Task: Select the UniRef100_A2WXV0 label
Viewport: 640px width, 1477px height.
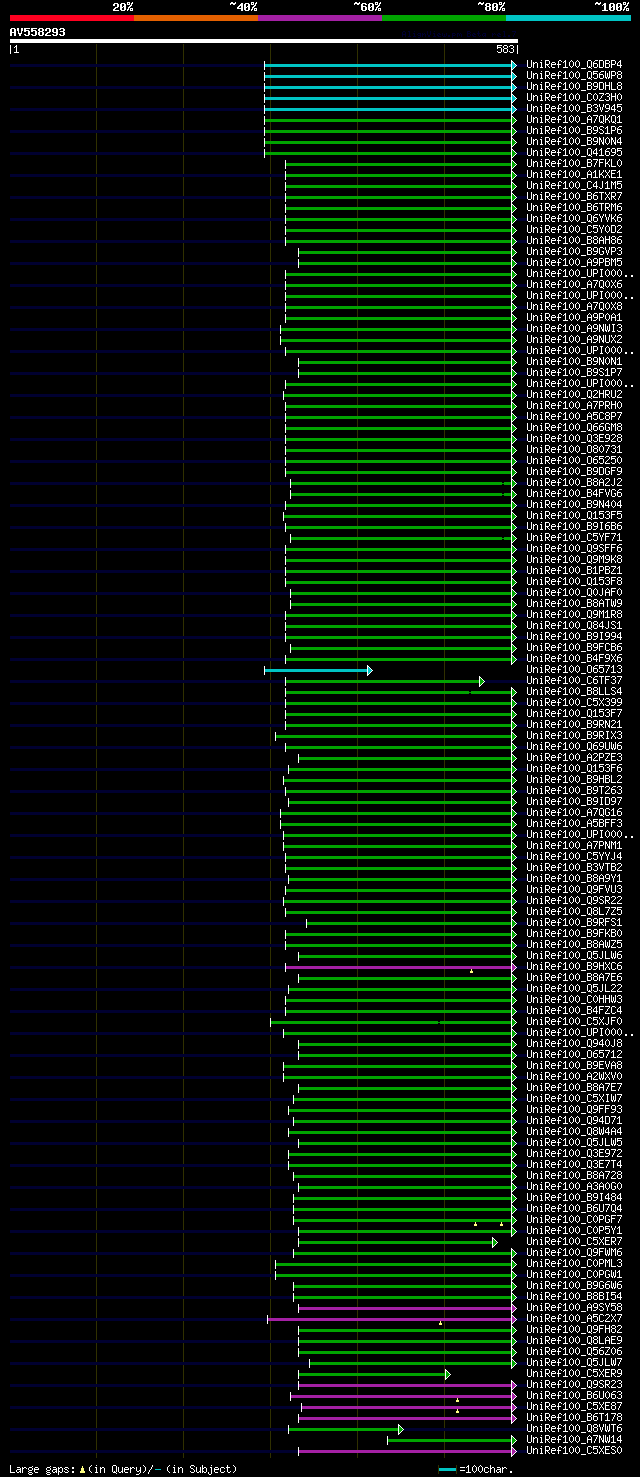Action: pos(574,1076)
